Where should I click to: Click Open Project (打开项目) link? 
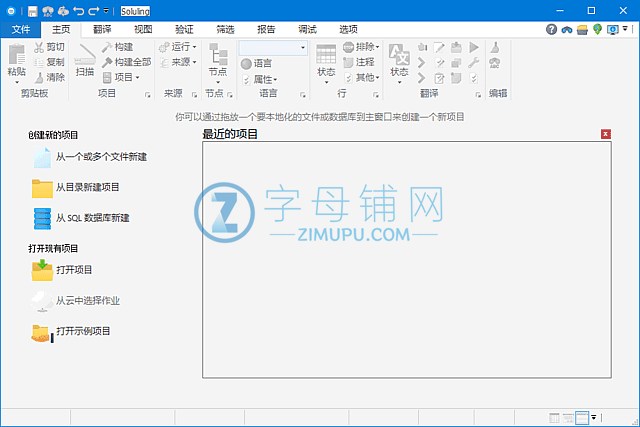74,270
